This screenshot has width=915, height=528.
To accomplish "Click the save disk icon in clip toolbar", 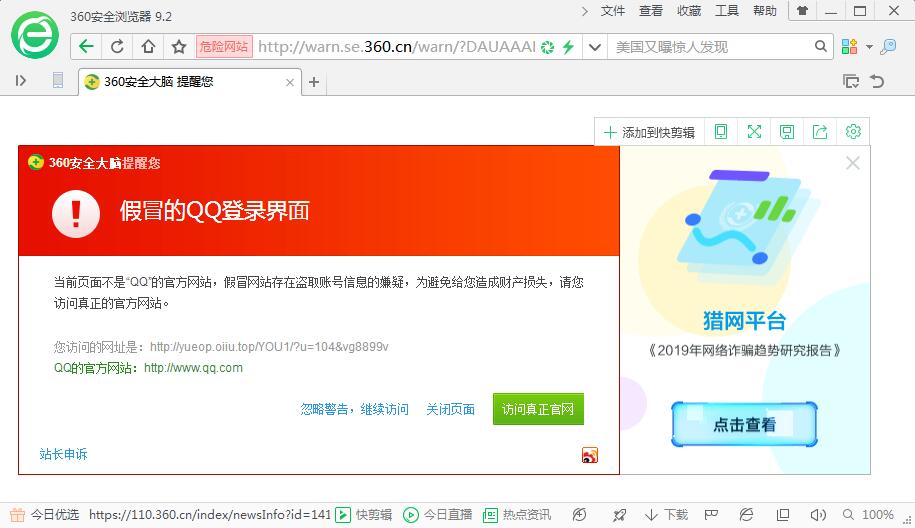I will [787, 132].
